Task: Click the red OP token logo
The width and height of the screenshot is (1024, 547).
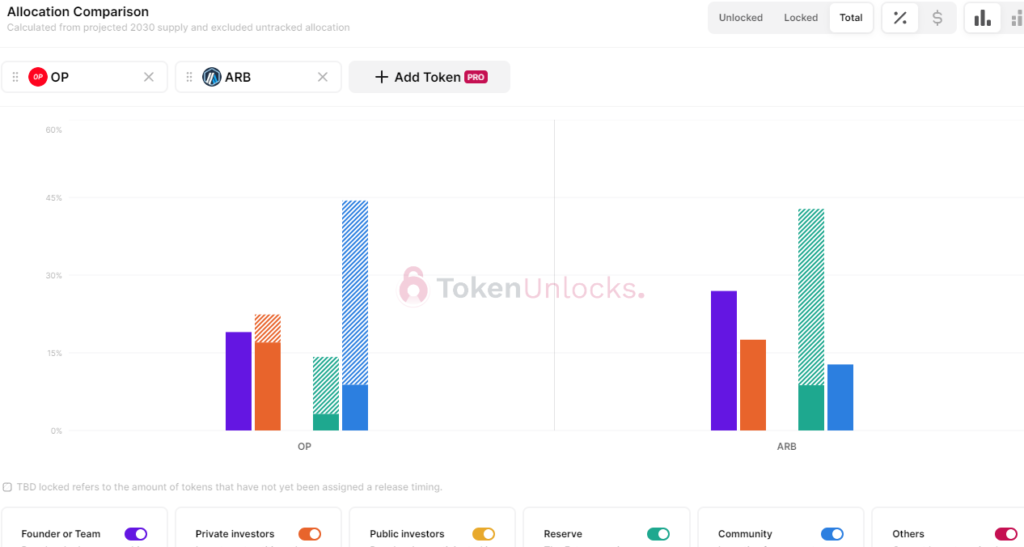Action: click(38, 77)
